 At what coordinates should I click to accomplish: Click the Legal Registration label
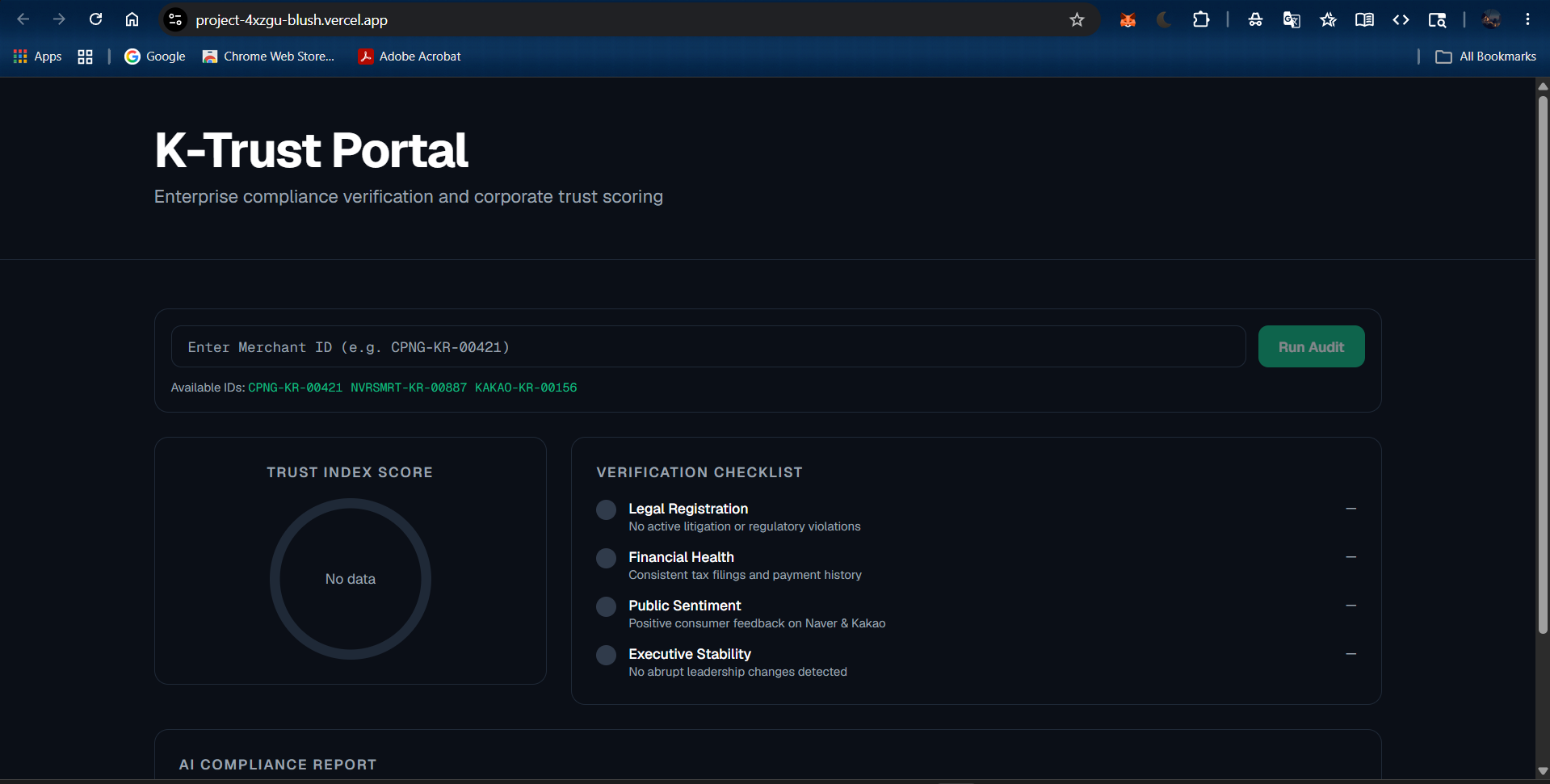[688, 509]
